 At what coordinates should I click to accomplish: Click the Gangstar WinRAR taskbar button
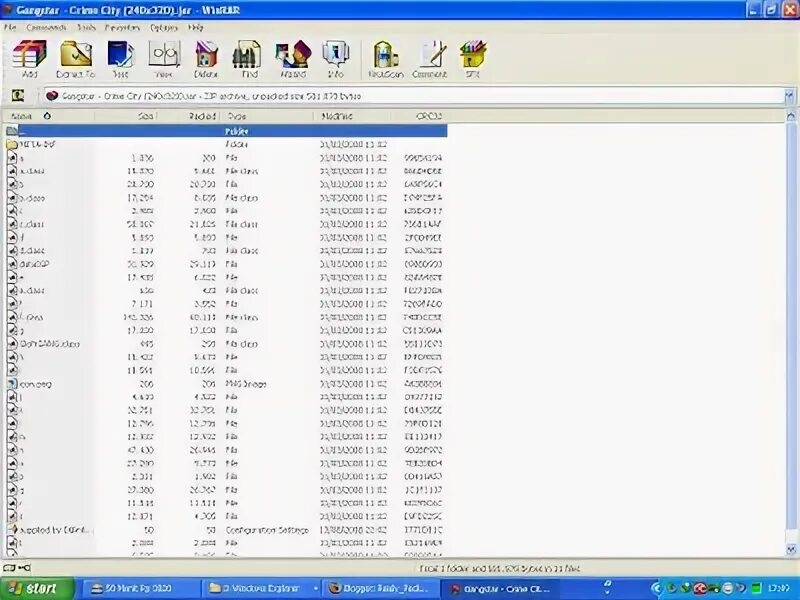502,589
